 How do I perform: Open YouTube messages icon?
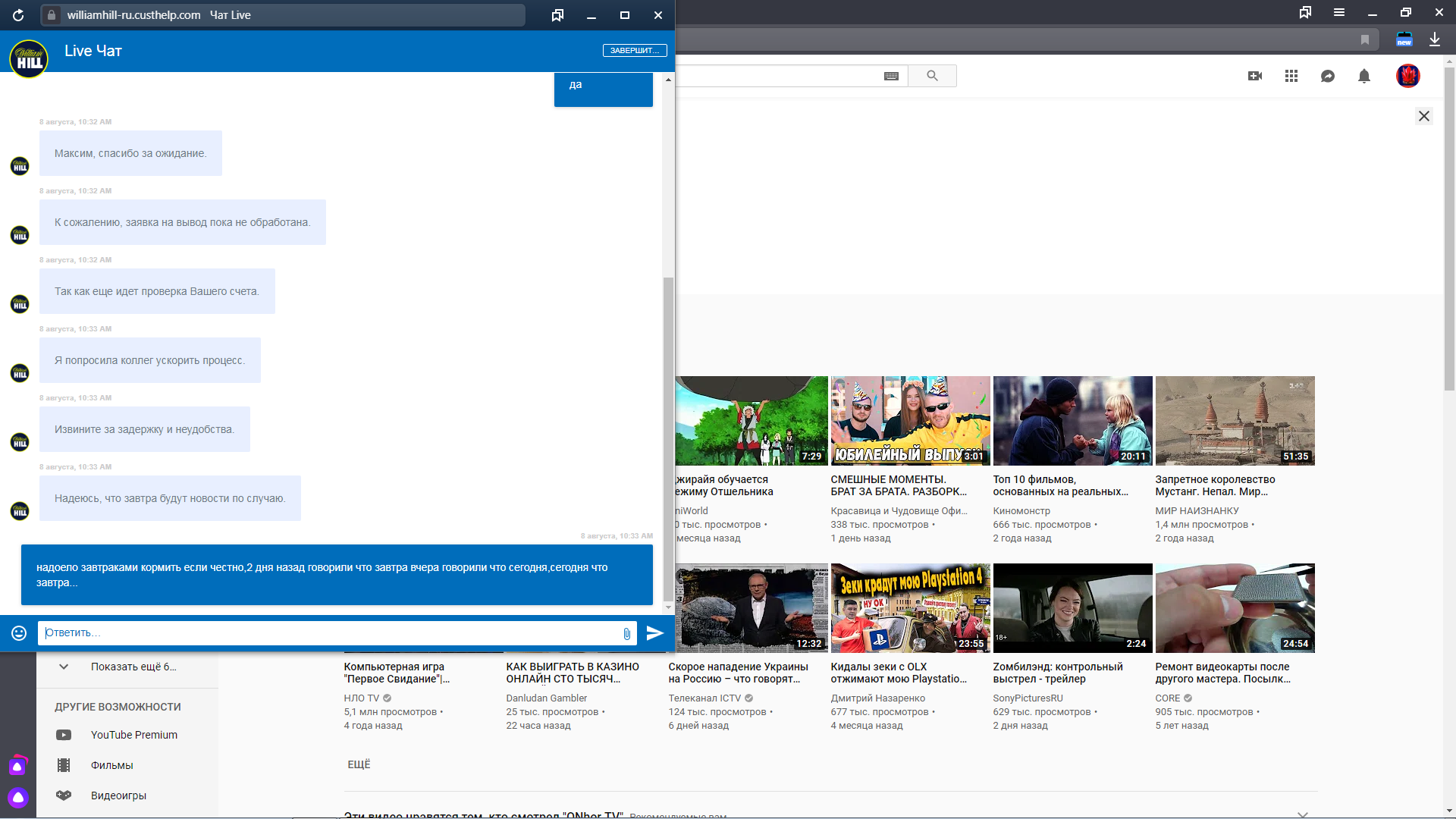tap(1328, 76)
